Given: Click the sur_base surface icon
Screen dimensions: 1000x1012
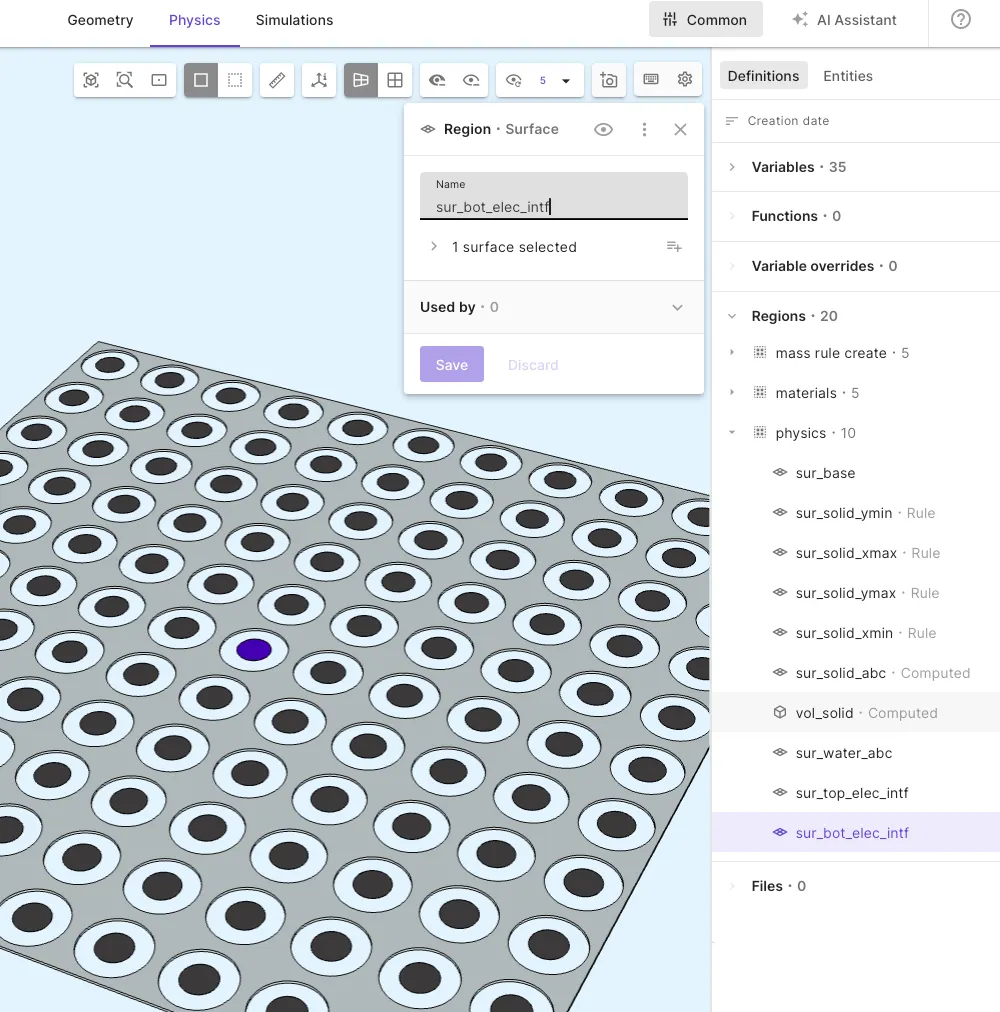Looking at the screenshot, I should (x=780, y=472).
